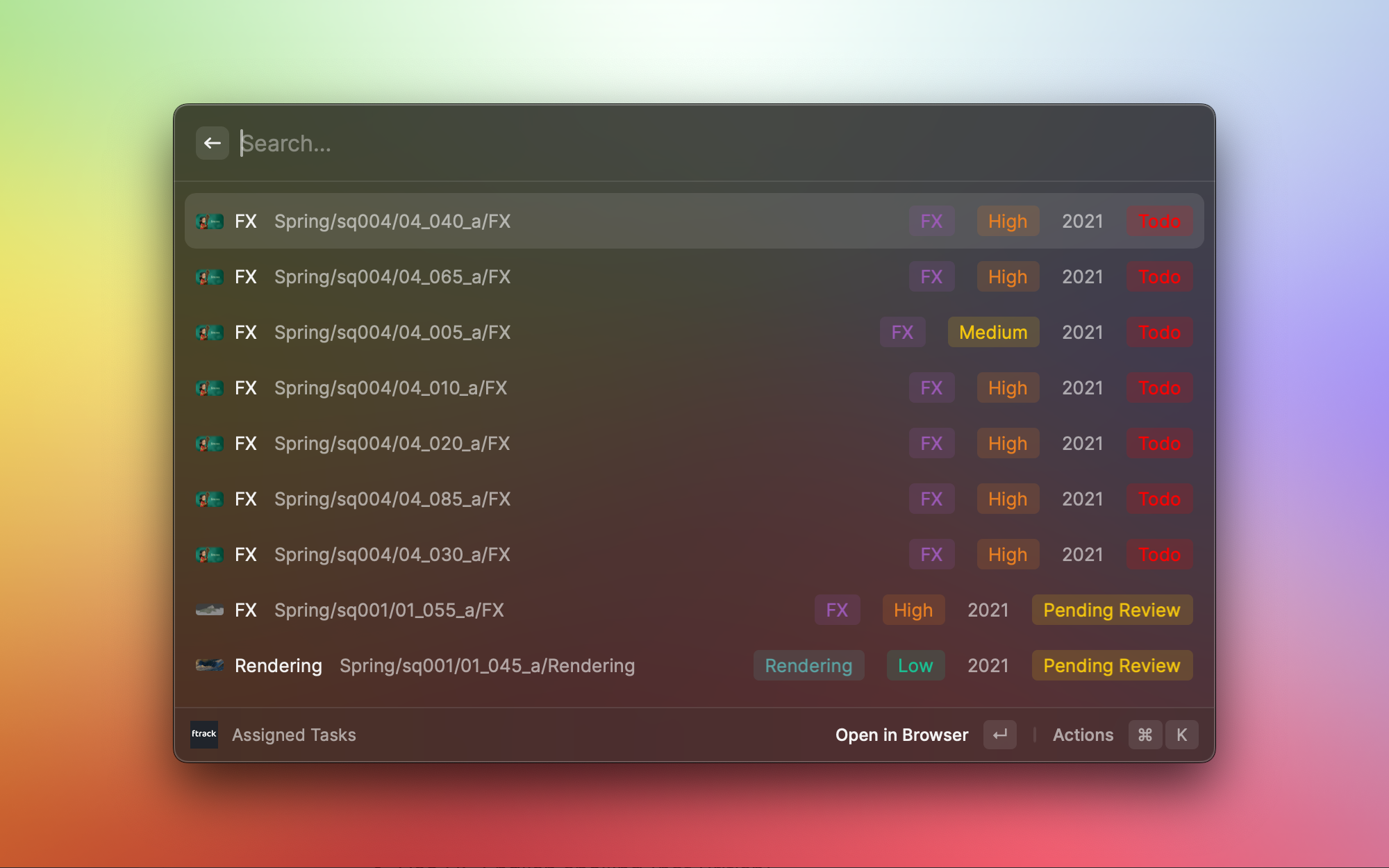Click the Low priority tag
The height and width of the screenshot is (868, 1389).
(x=915, y=666)
